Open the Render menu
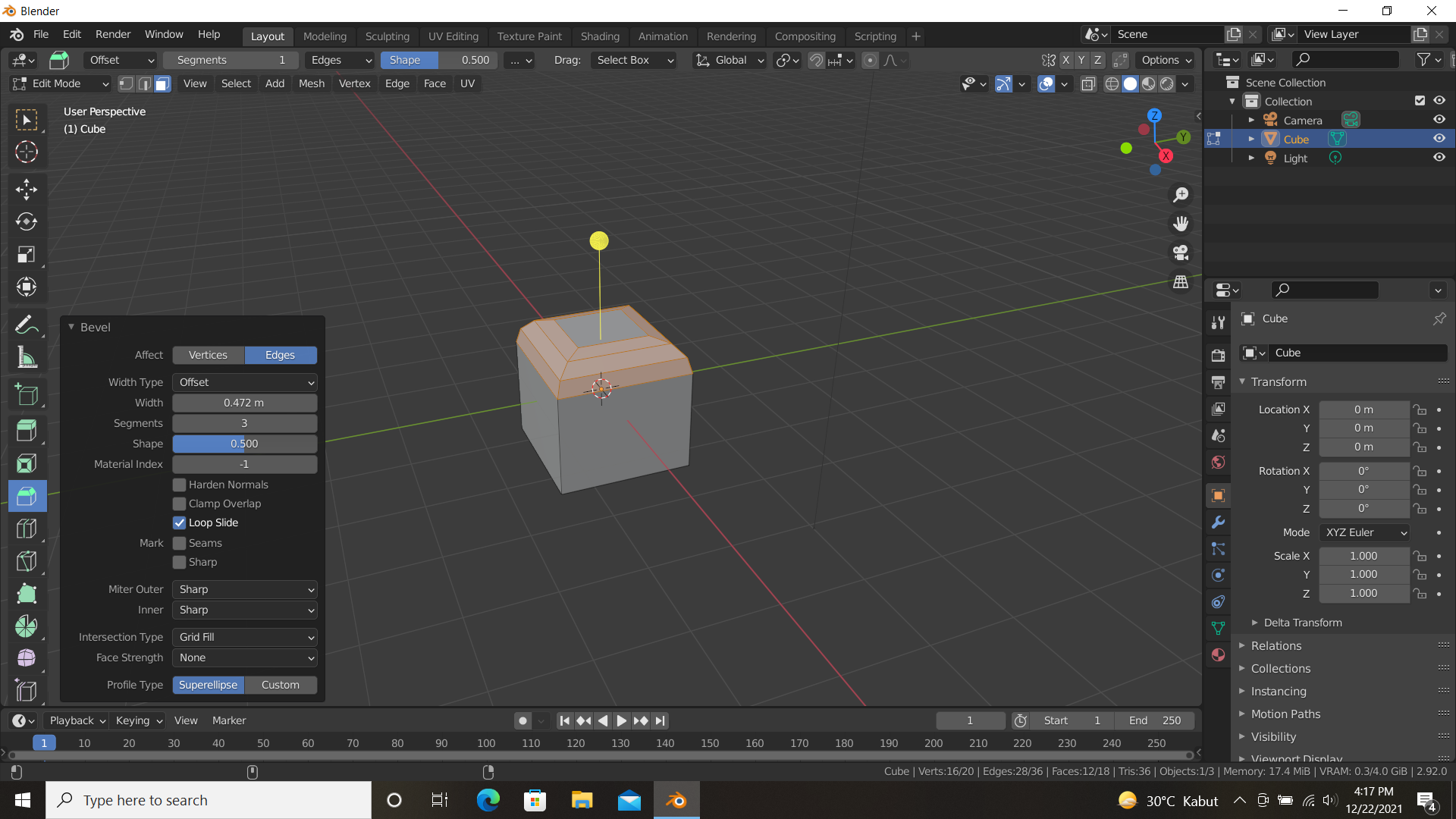Image resolution: width=1456 pixels, height=819 pixels. click(113, 34)
